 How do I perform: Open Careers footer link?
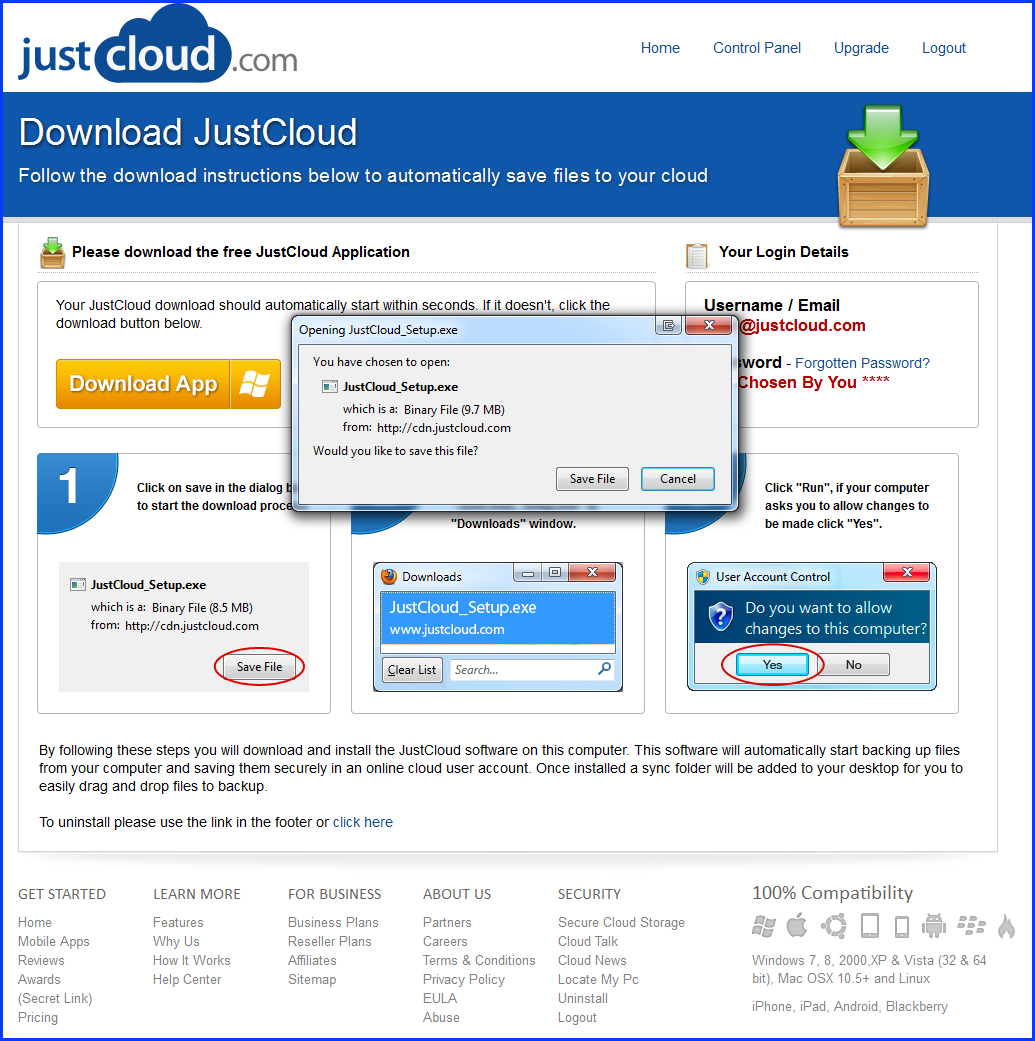[x=445, y=941]
